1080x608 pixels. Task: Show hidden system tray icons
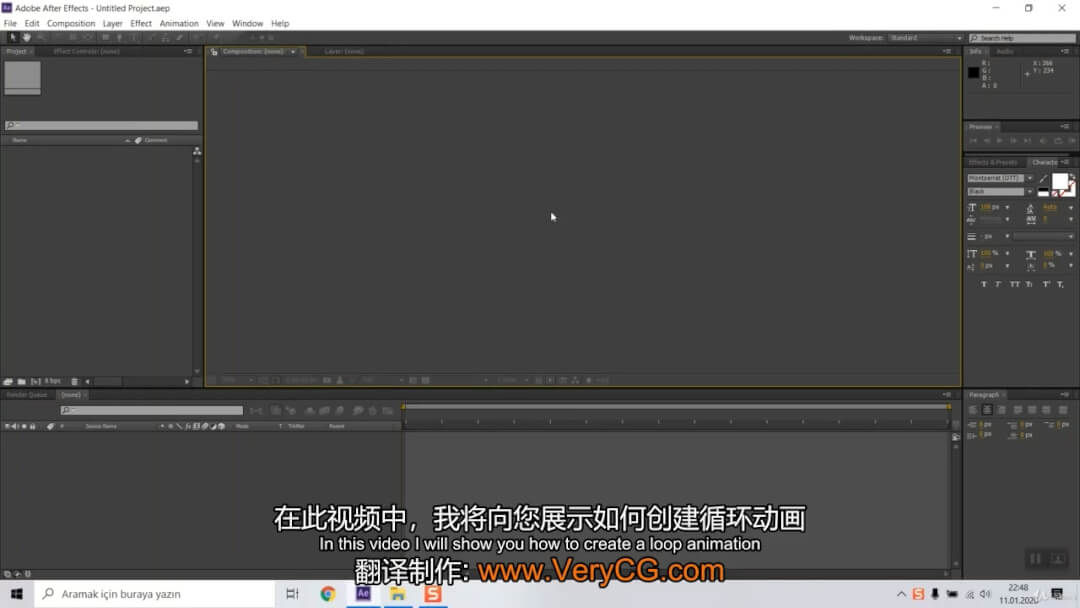(901, 594)
